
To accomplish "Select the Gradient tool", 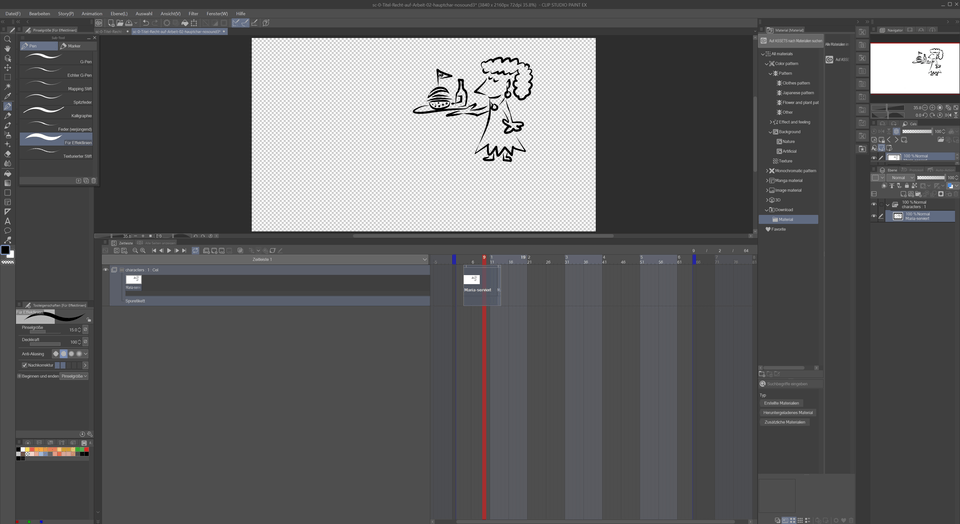I will [7, 182].
